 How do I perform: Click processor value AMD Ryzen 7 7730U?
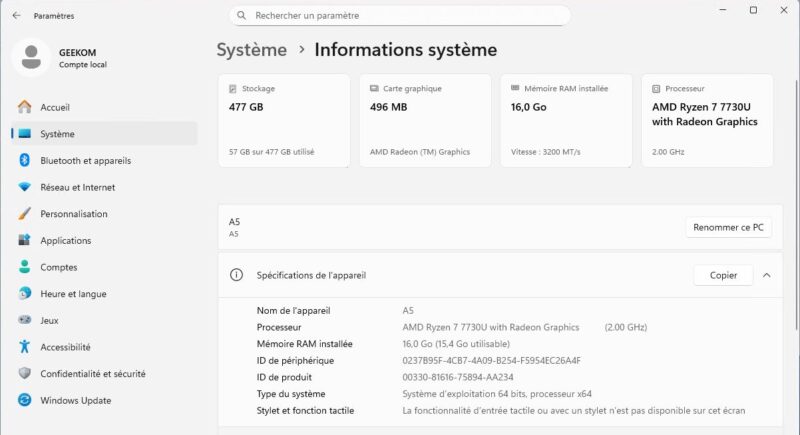[x=491, y=327]
